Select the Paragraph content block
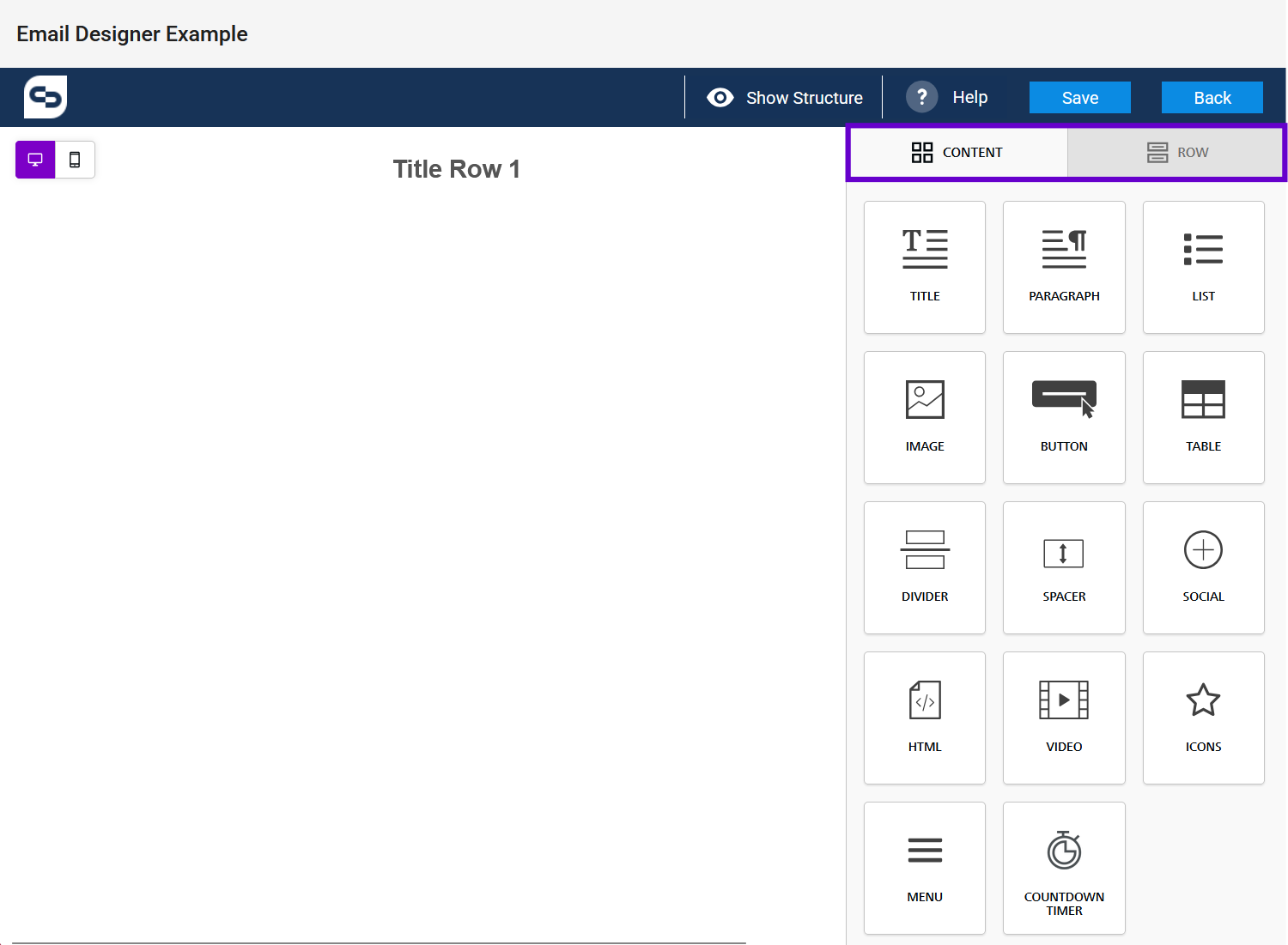This screenshot has width=1288, height=945. coord(1064,267)
